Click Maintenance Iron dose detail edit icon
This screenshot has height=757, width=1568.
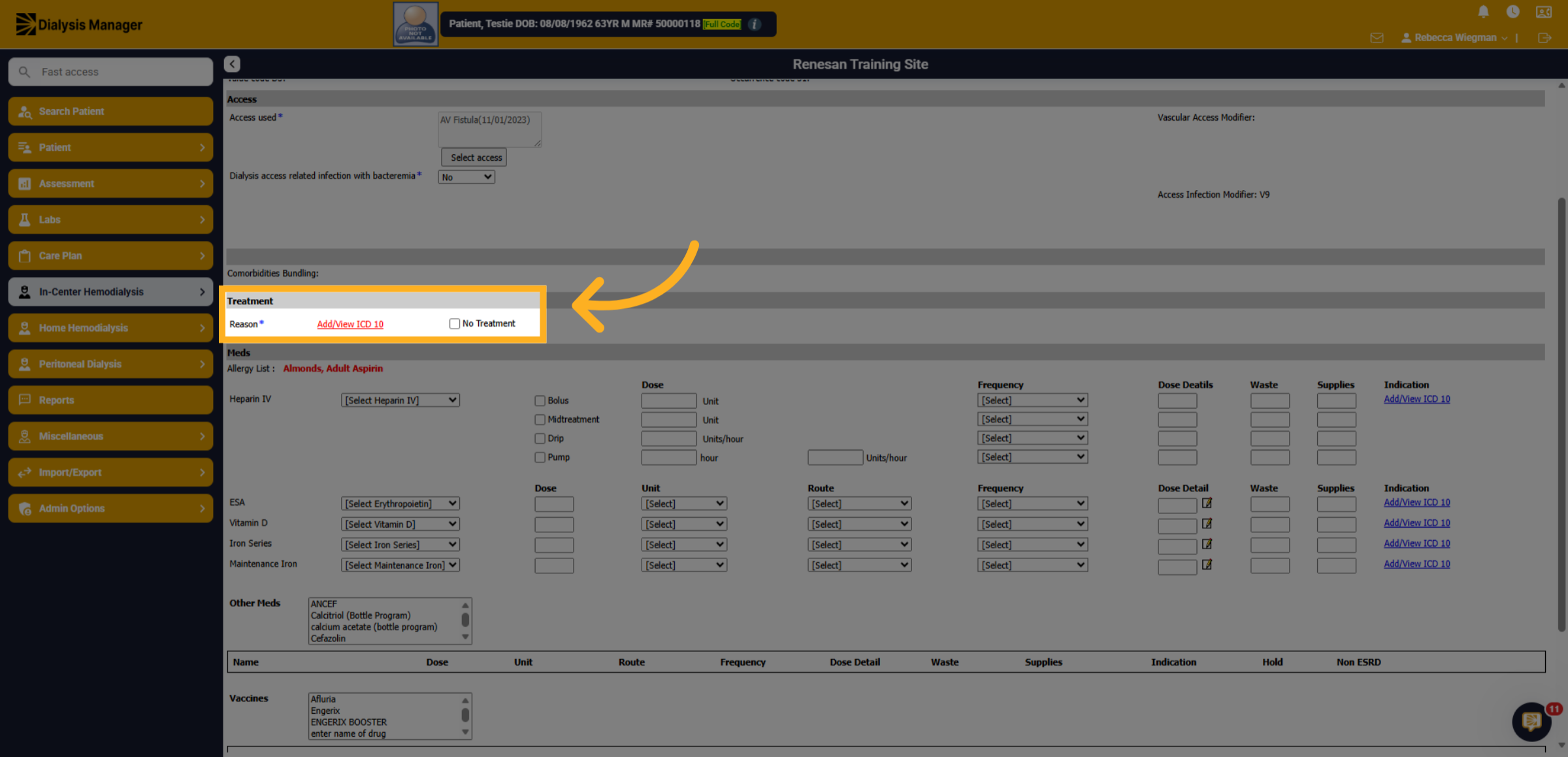[x=1207, y=564]
